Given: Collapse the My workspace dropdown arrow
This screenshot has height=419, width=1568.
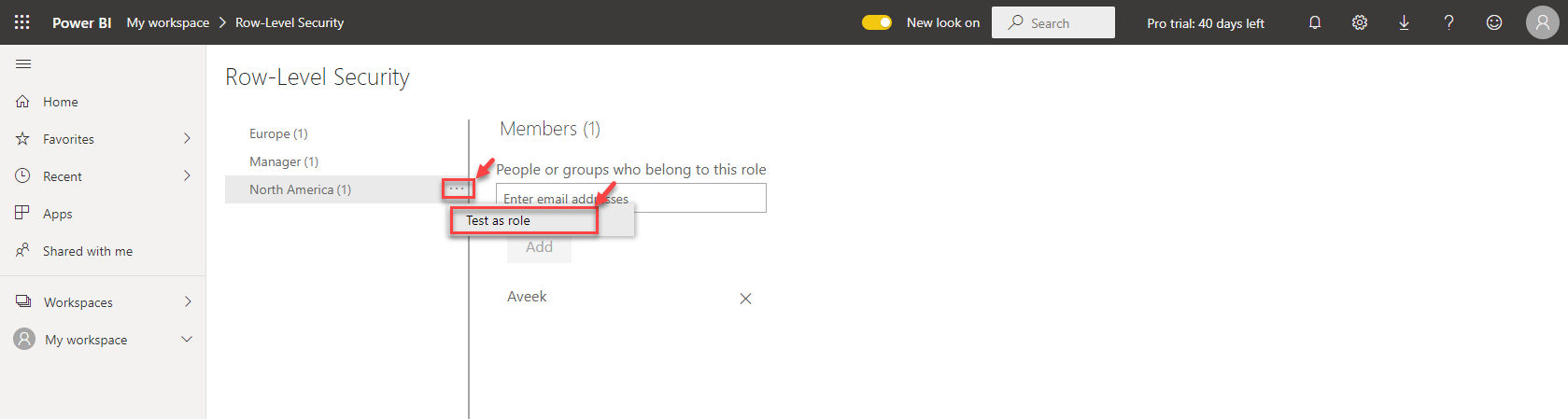Looking at the screenshot, I should pos(187,340).
